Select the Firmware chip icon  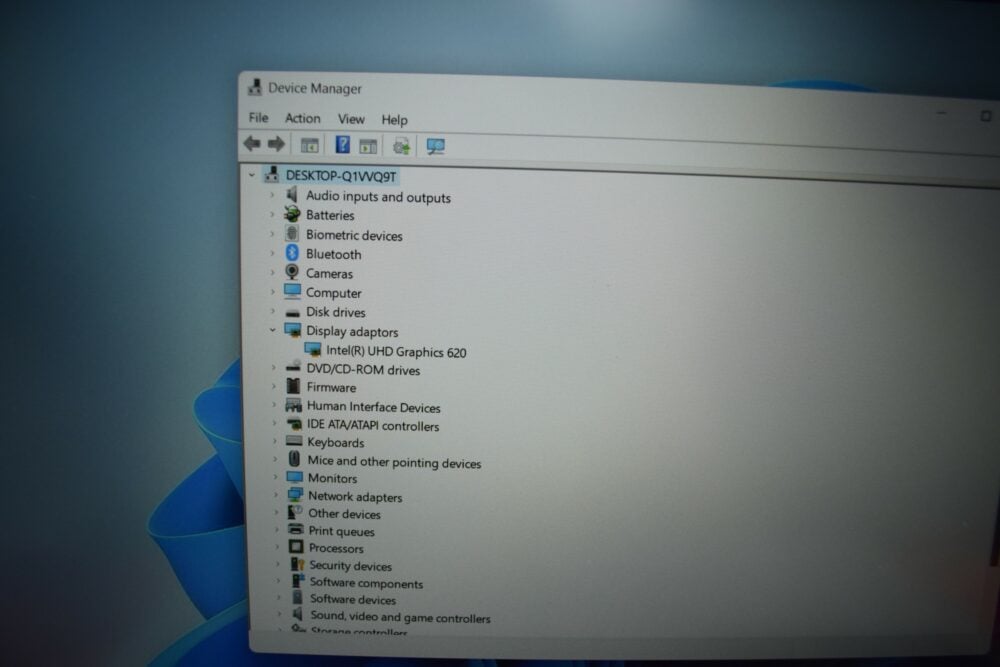pos(293,385)
